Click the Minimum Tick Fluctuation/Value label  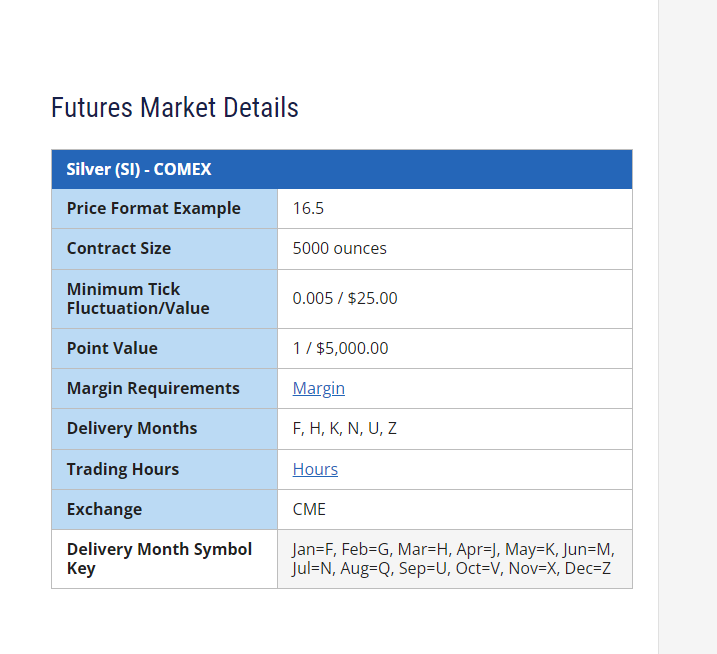[x=138, y=299]
